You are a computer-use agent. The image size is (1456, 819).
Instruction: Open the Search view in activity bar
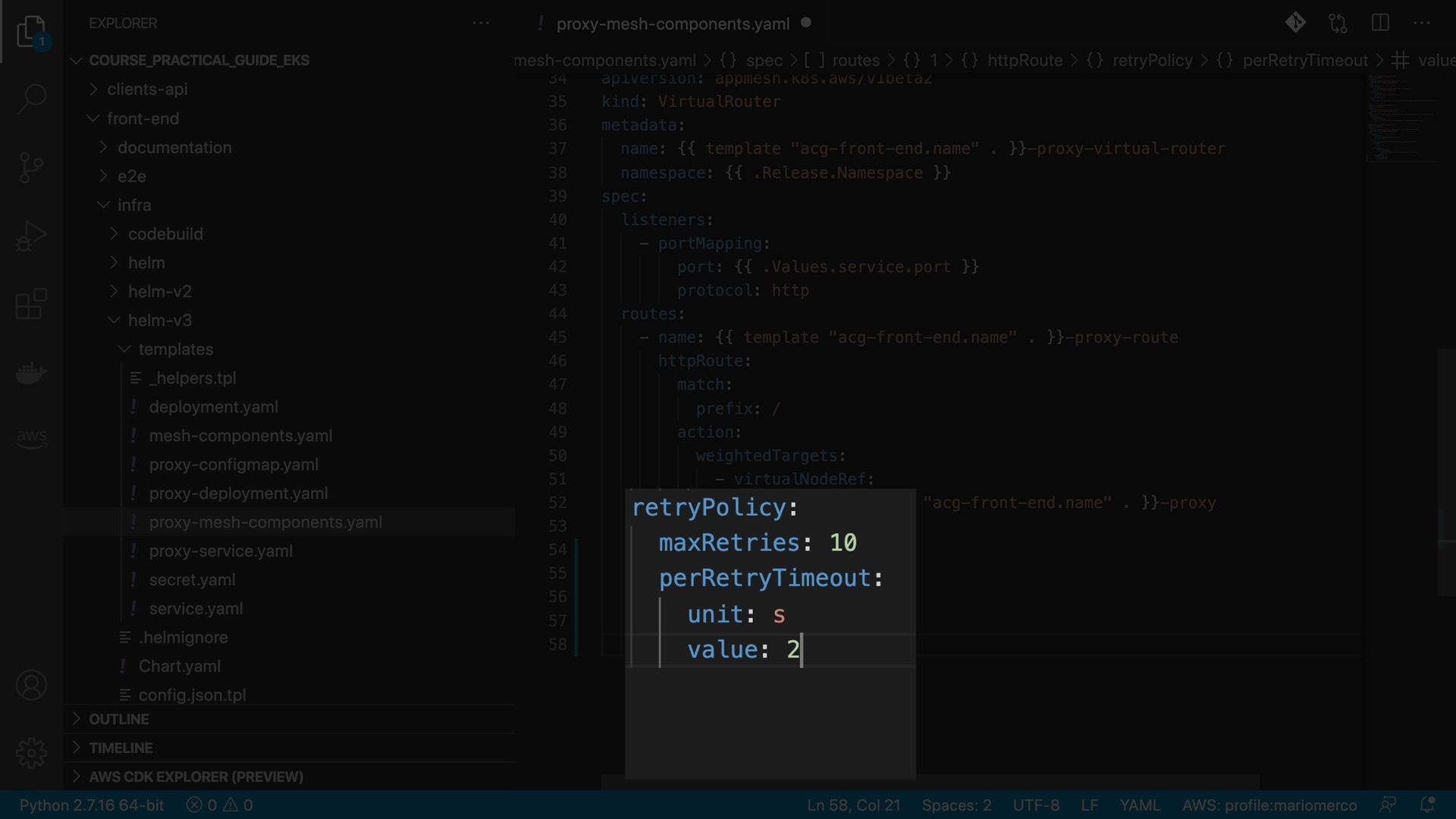[x=31, y=99]
